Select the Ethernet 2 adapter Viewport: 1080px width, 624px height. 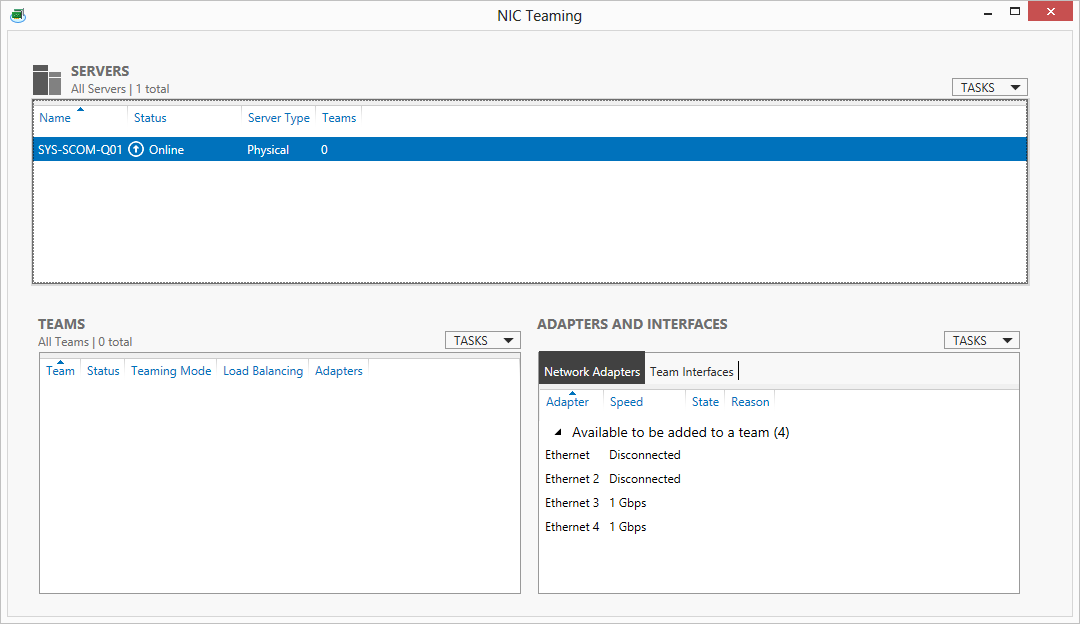click(x=572, y=479)
